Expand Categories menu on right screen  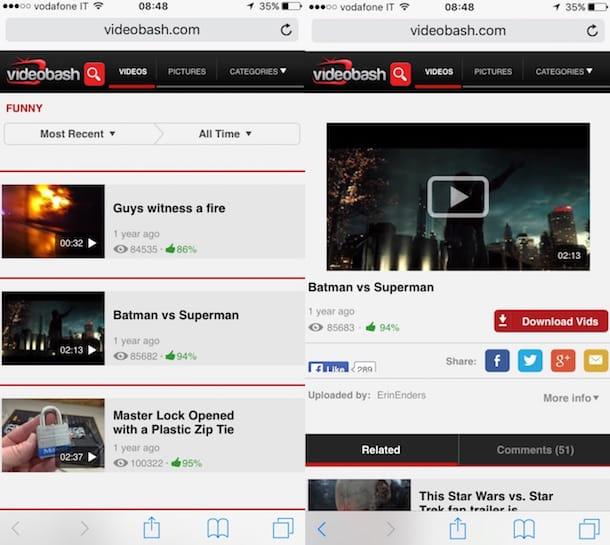coord(564,72)
